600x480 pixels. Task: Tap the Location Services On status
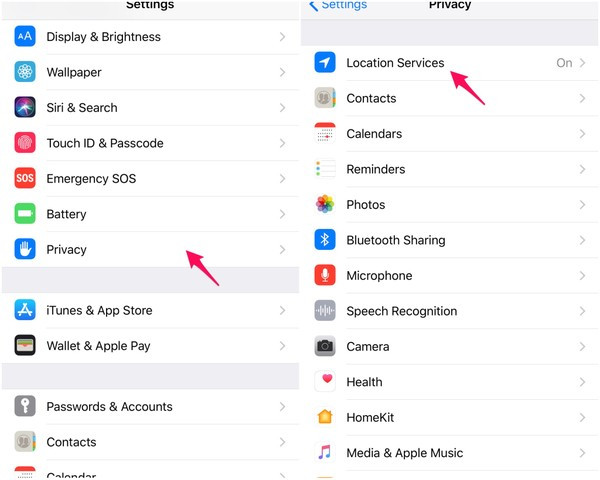[564, 63]
